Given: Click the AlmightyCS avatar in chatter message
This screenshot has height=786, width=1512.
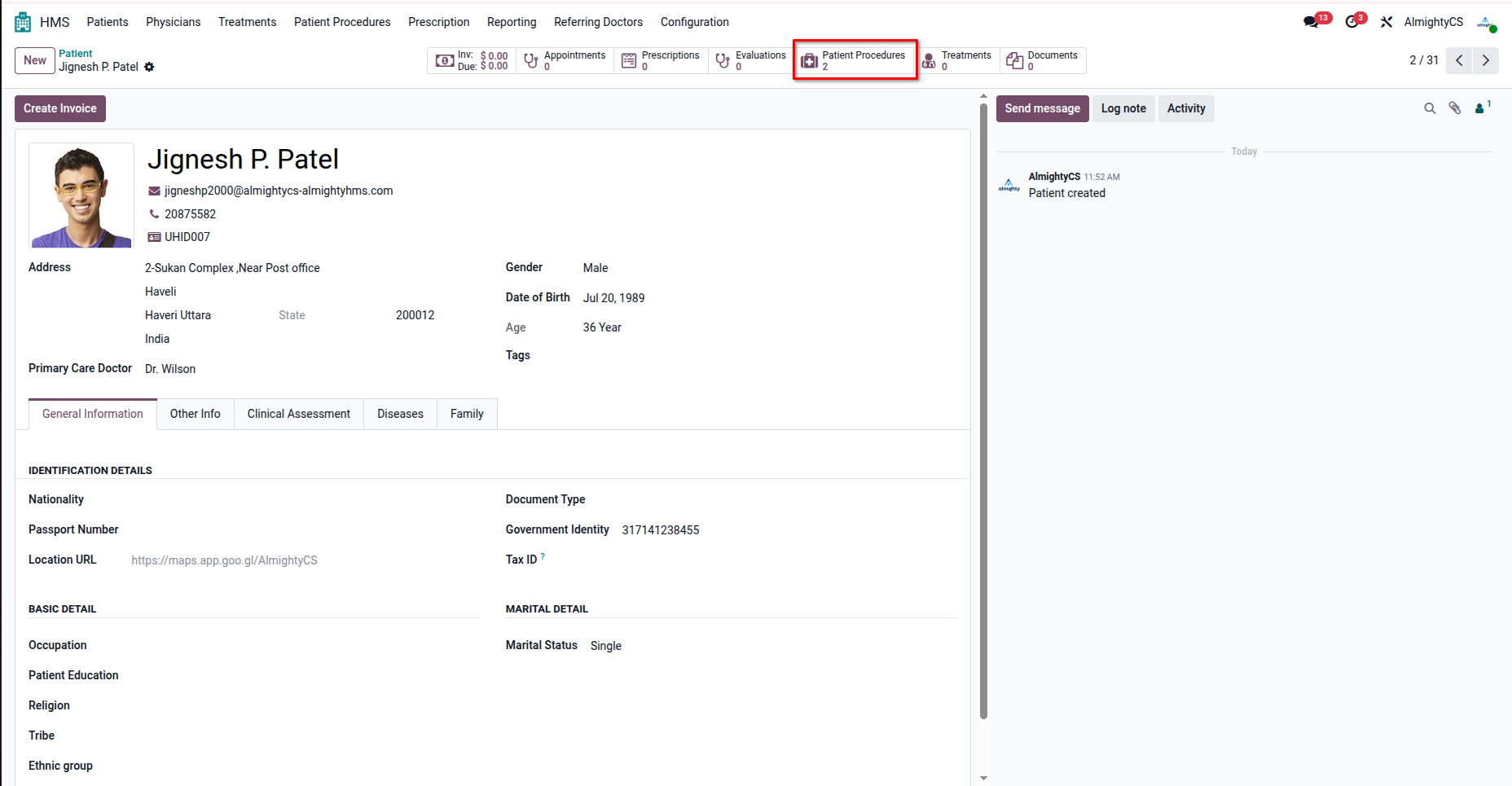Looking at the screenshot, I should click(1009, 186).
